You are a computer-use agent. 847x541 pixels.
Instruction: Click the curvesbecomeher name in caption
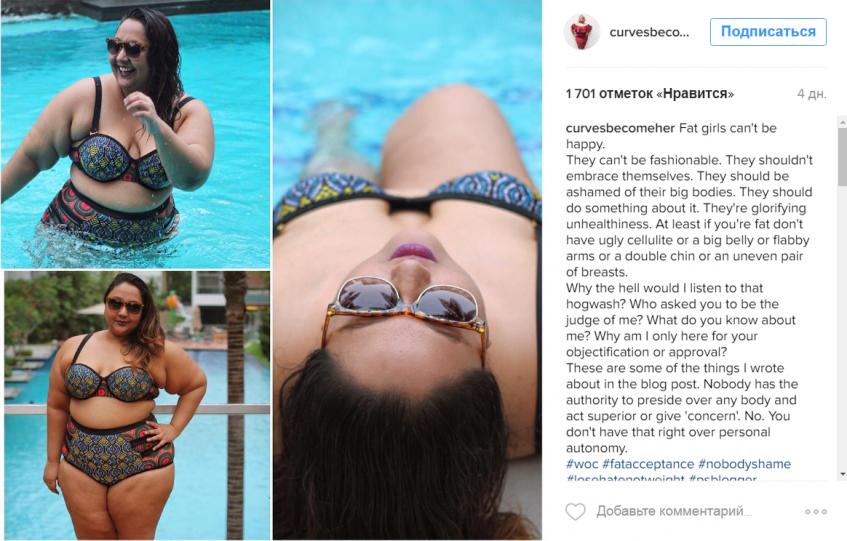point(620,129)
